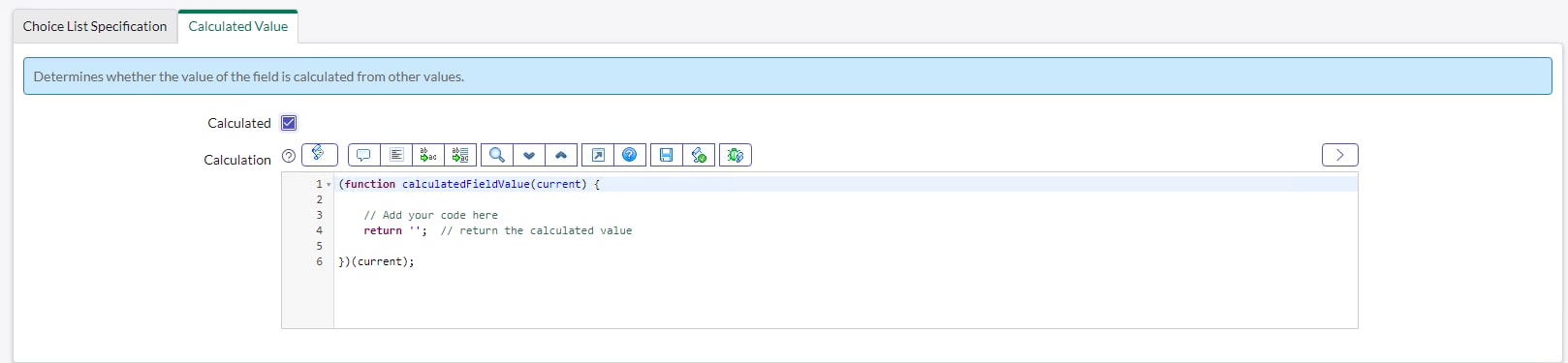Viewport: 1568px width, 363px height.
Task: Toggle full screen editor icon
Action: (598, 155)
